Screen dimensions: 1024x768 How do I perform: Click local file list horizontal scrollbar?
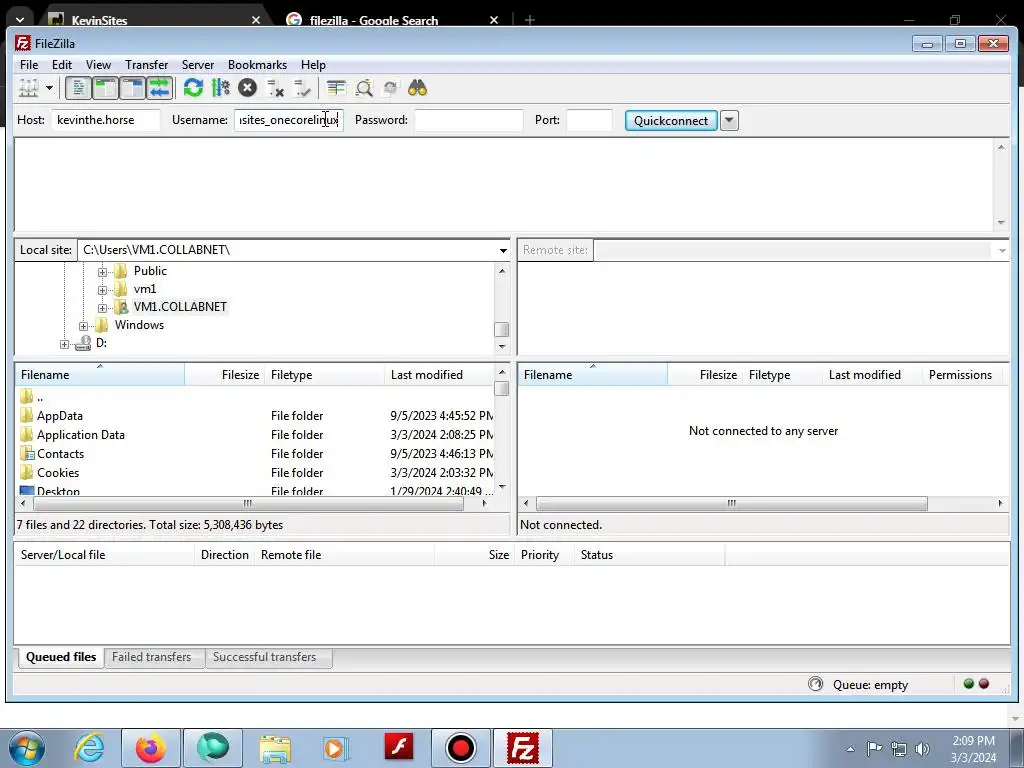click(249, 504)
